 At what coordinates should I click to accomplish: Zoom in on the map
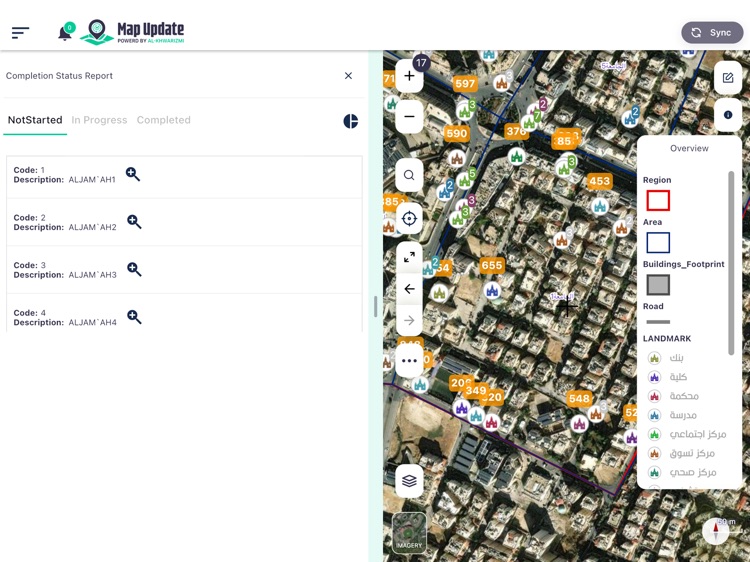[409, 76]
